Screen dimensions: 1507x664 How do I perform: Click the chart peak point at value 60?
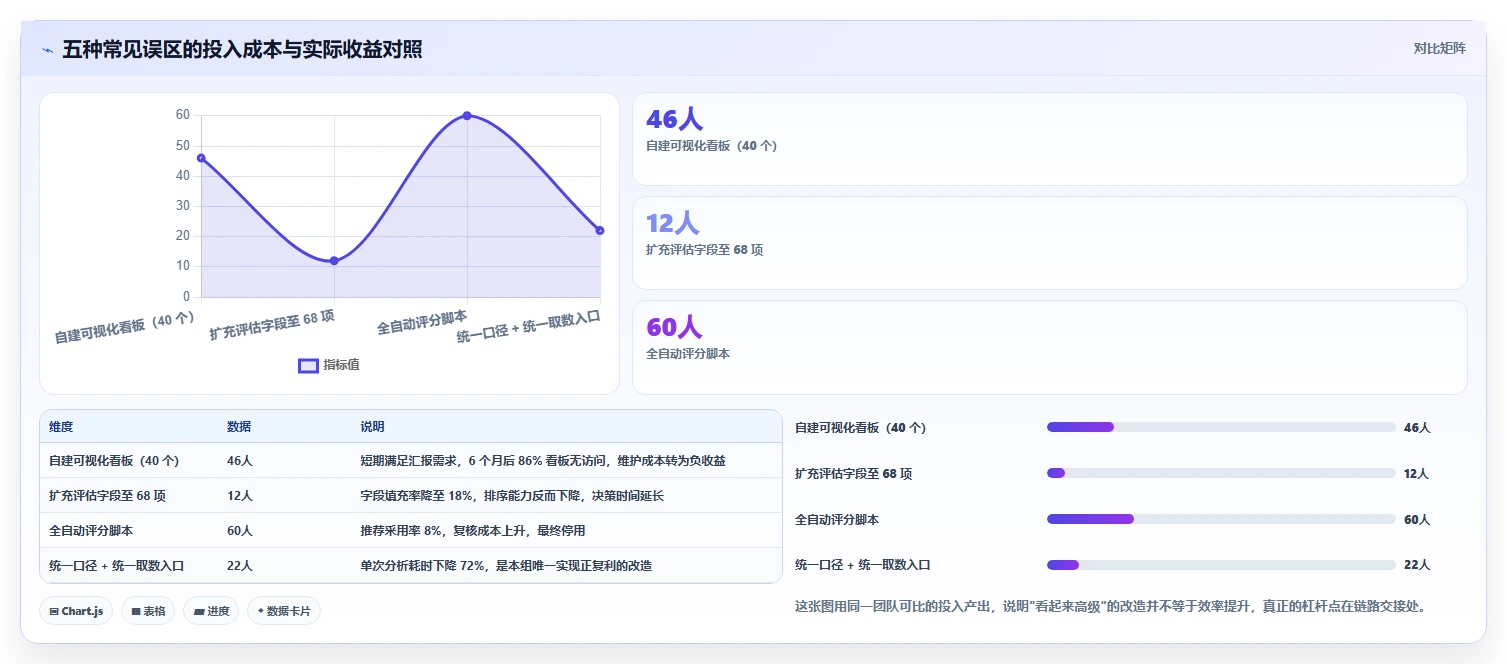click(467, 116)
